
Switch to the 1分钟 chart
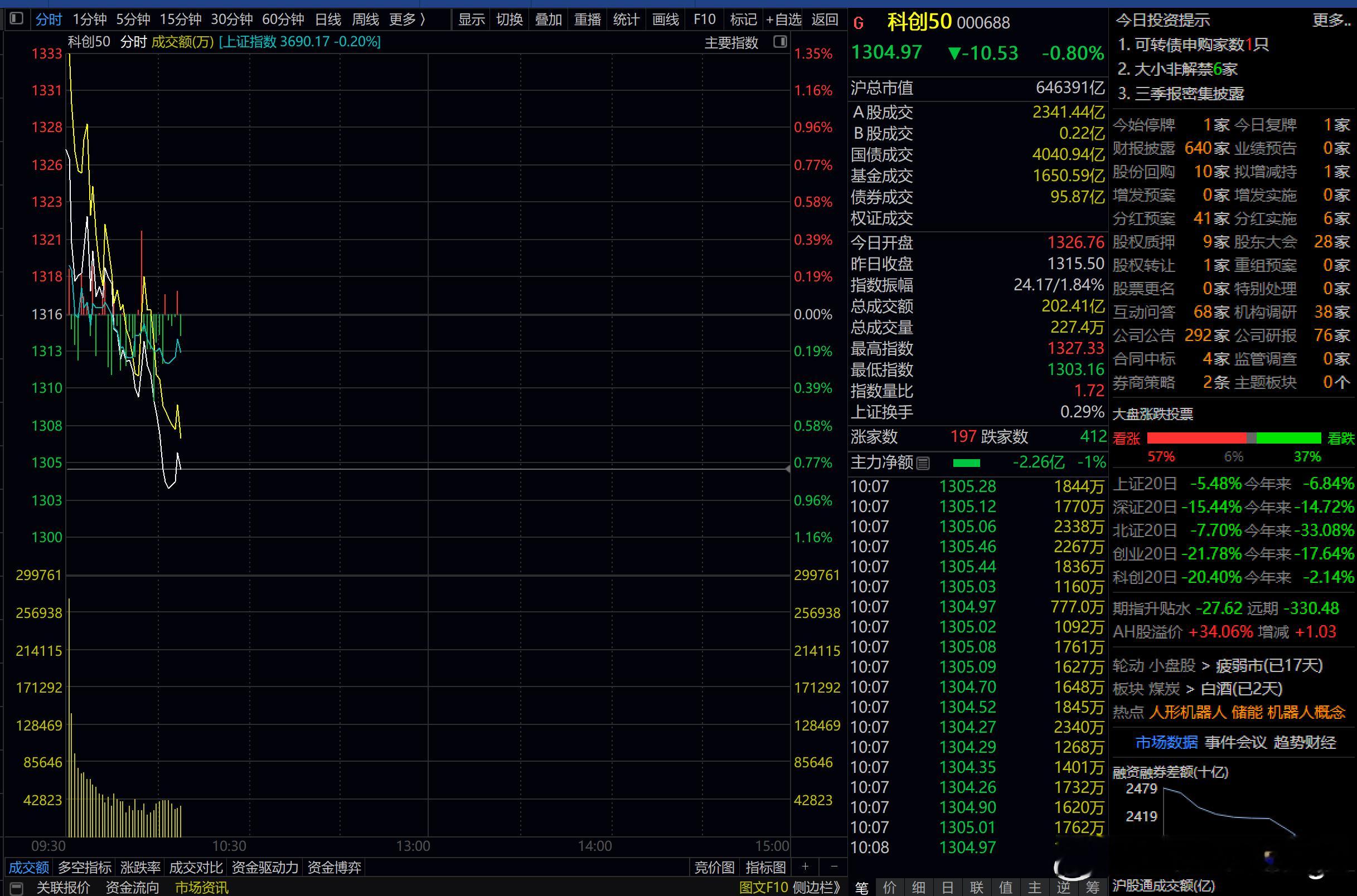(89, 20)
